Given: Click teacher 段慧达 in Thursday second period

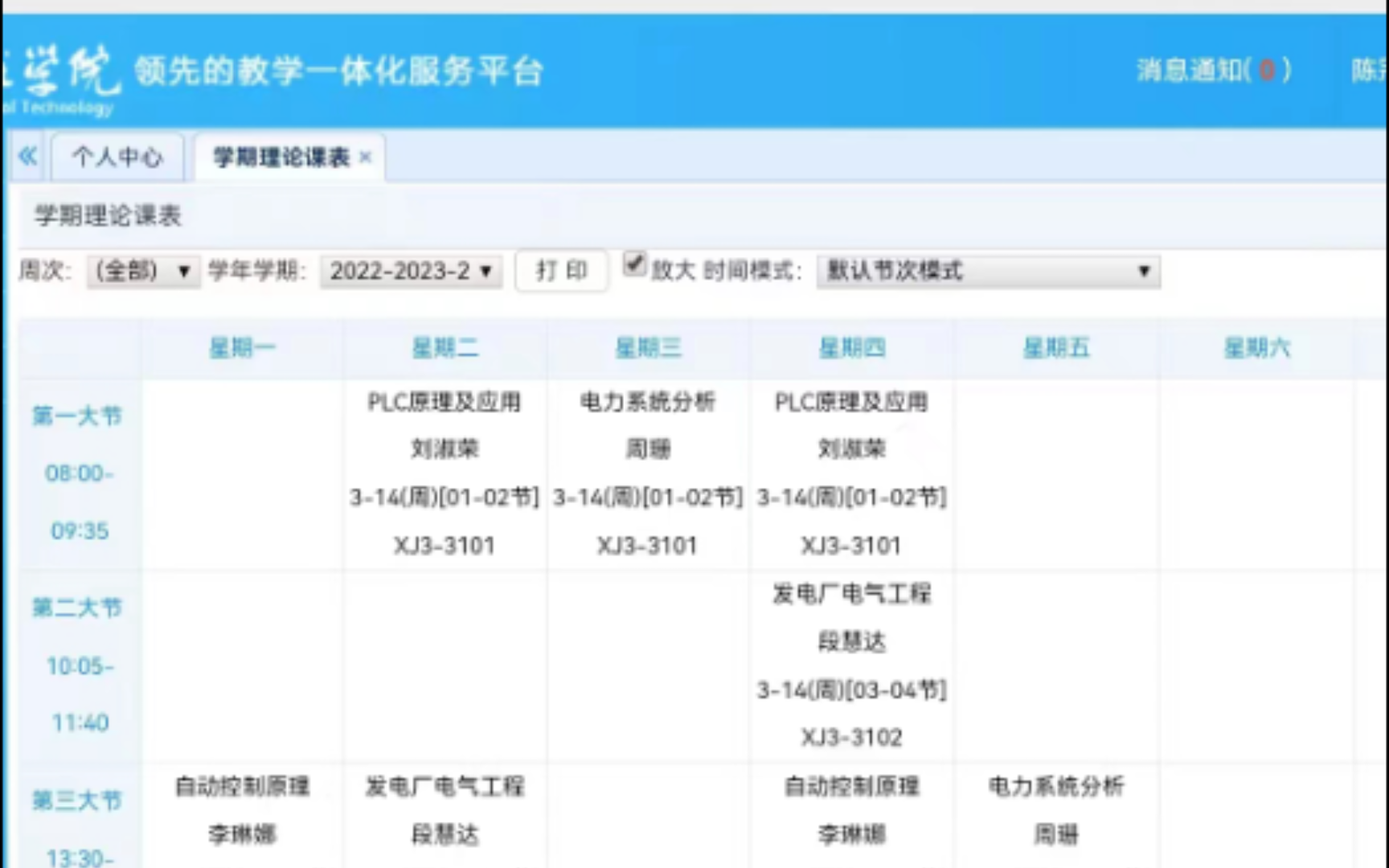Looking at the screenshot, I should tap(851, 641).
